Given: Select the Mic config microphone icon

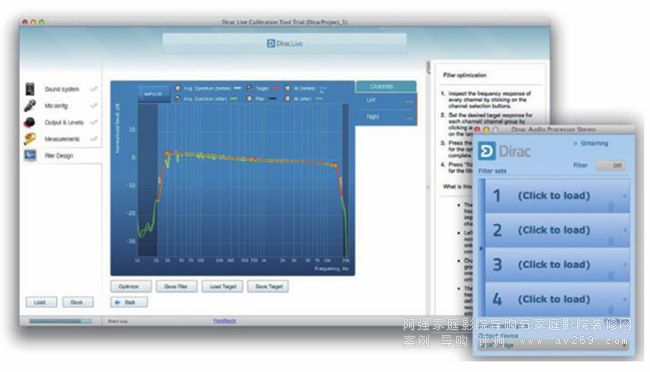Looking at the screenshot, I should coord(30,106).
